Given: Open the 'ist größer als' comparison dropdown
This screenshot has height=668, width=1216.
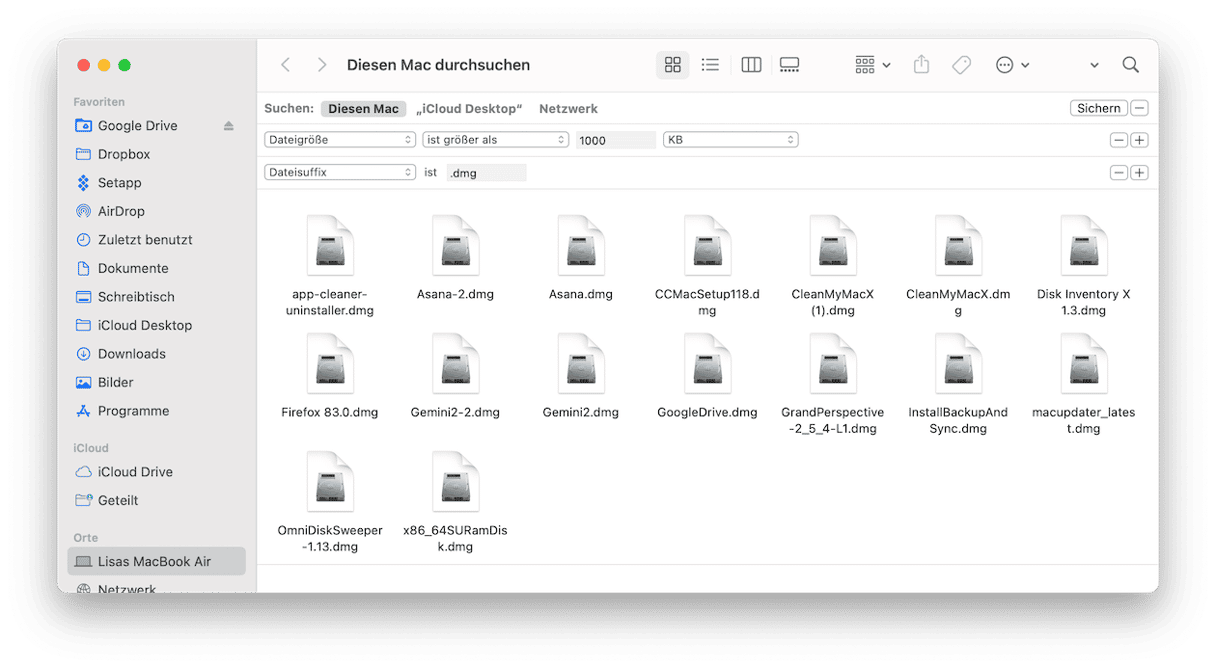Looking at the screenshot, I should pos(496,140).
